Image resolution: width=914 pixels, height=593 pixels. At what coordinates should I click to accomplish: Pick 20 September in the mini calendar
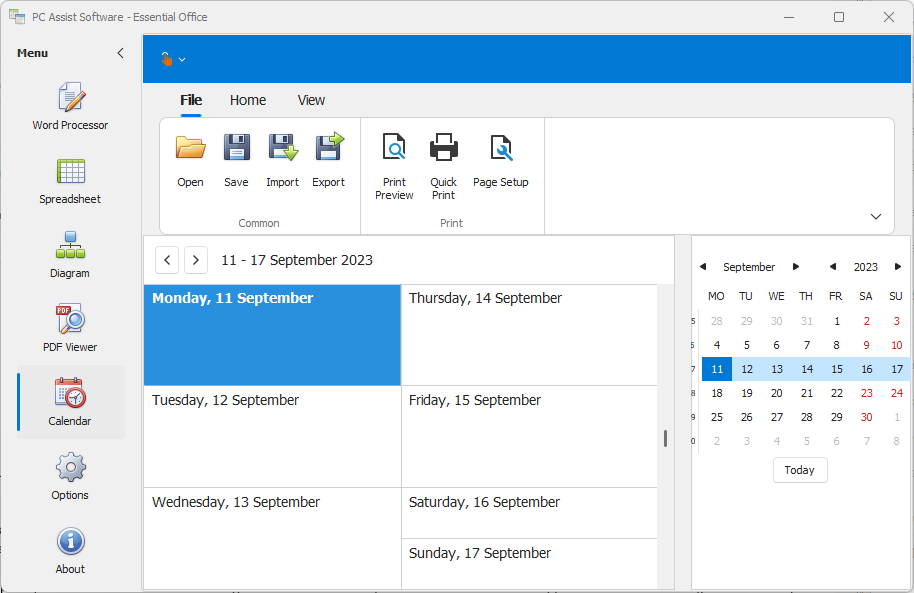tap(777, 393)
